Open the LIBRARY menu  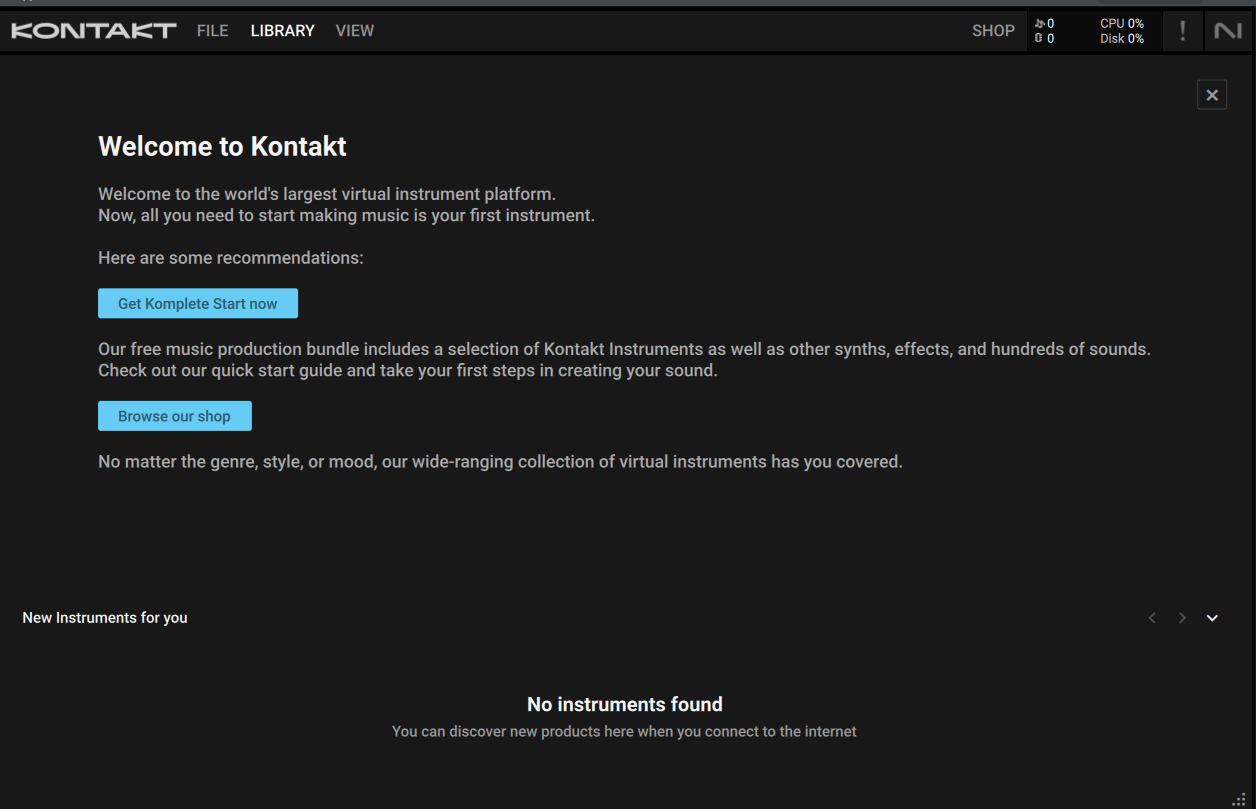tap(282, 31)
